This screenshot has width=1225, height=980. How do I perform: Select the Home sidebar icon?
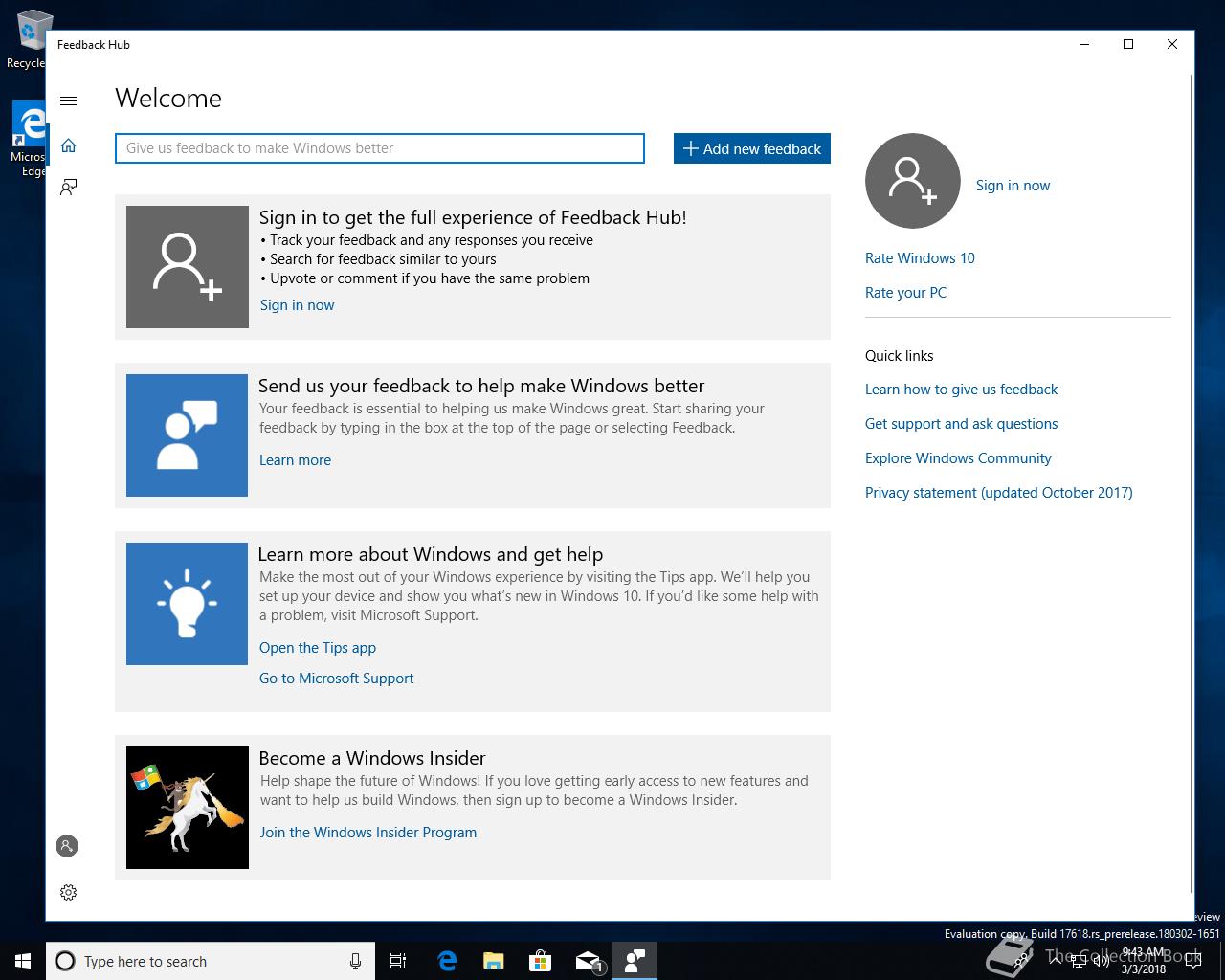pyautogui.click(x=68, y=145)
